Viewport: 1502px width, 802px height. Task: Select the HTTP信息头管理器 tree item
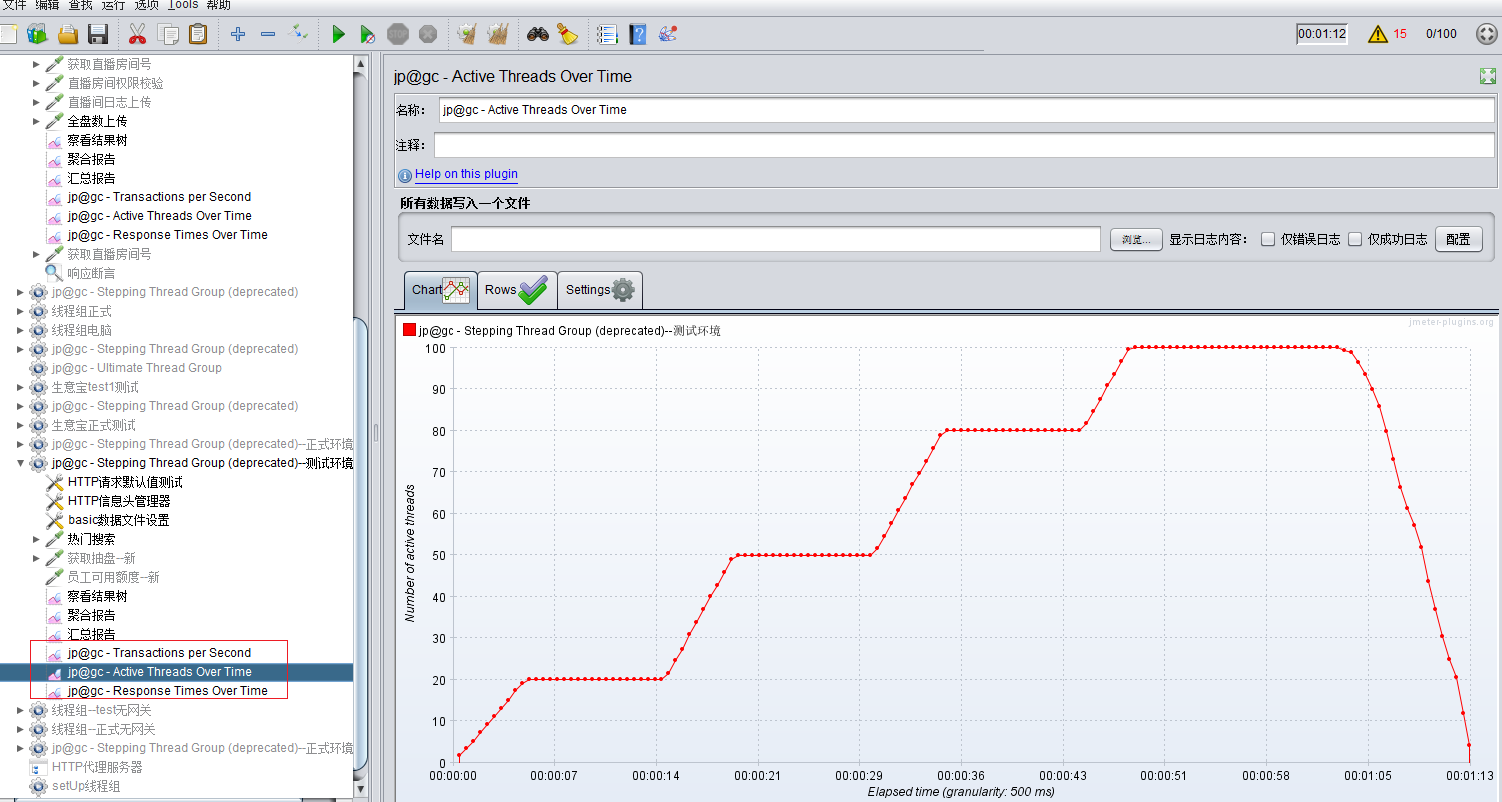[118, 501]
